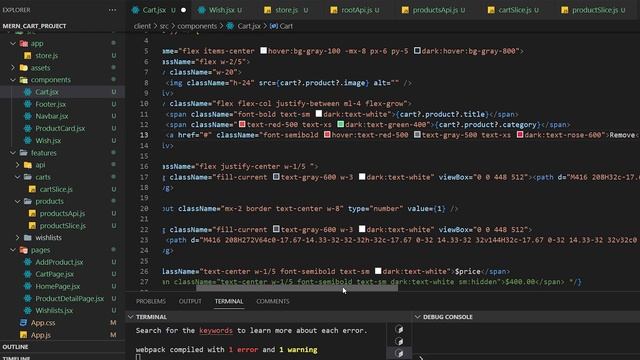This screenshot has width=640, height=360.
Task: Collapse the products folder
Action: point(18,201)
